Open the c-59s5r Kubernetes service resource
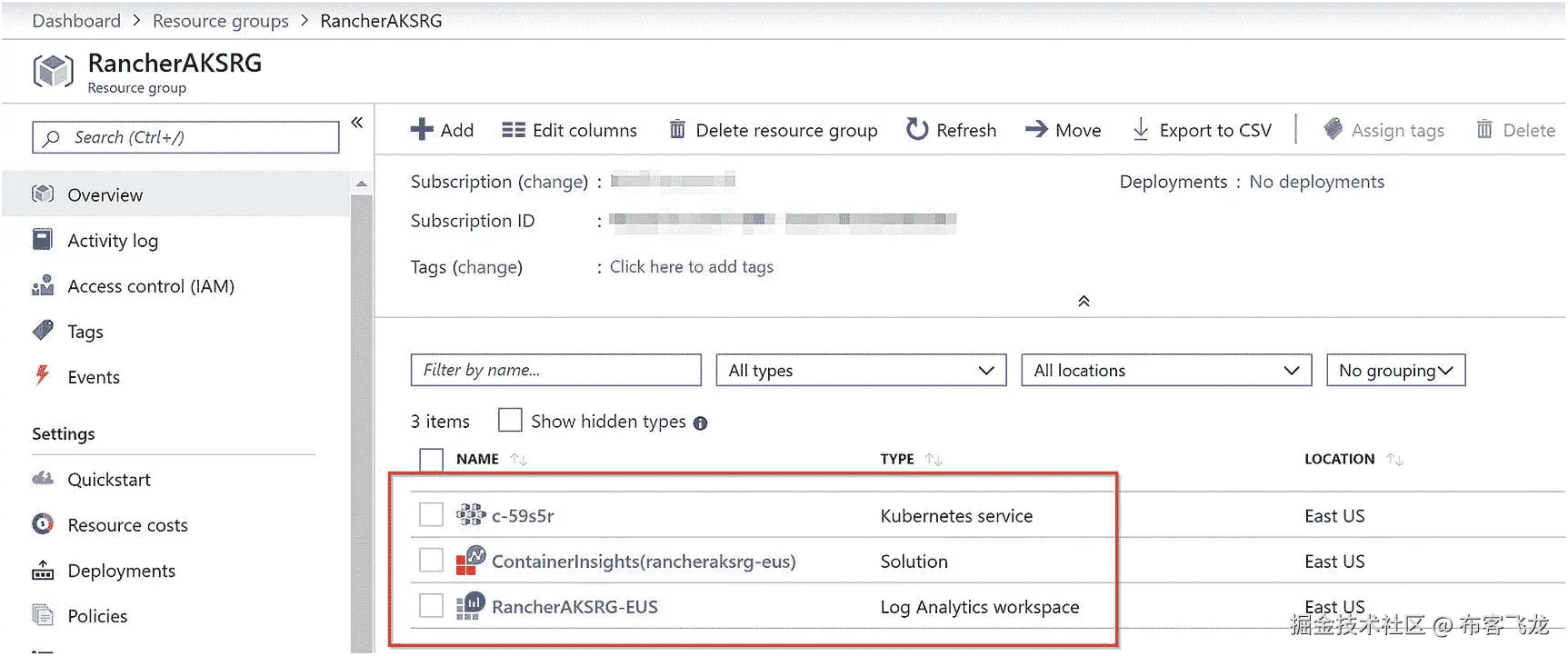The height and width of the screenshot is (656, 1568). click(x=523, y=515)
